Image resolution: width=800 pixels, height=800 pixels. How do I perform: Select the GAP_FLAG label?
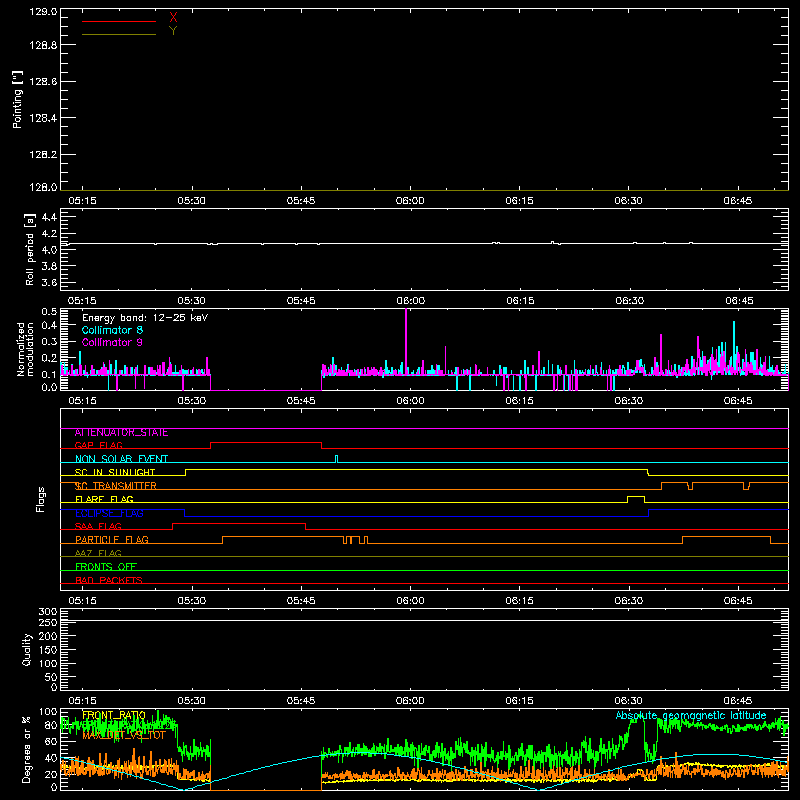(98, 445)
